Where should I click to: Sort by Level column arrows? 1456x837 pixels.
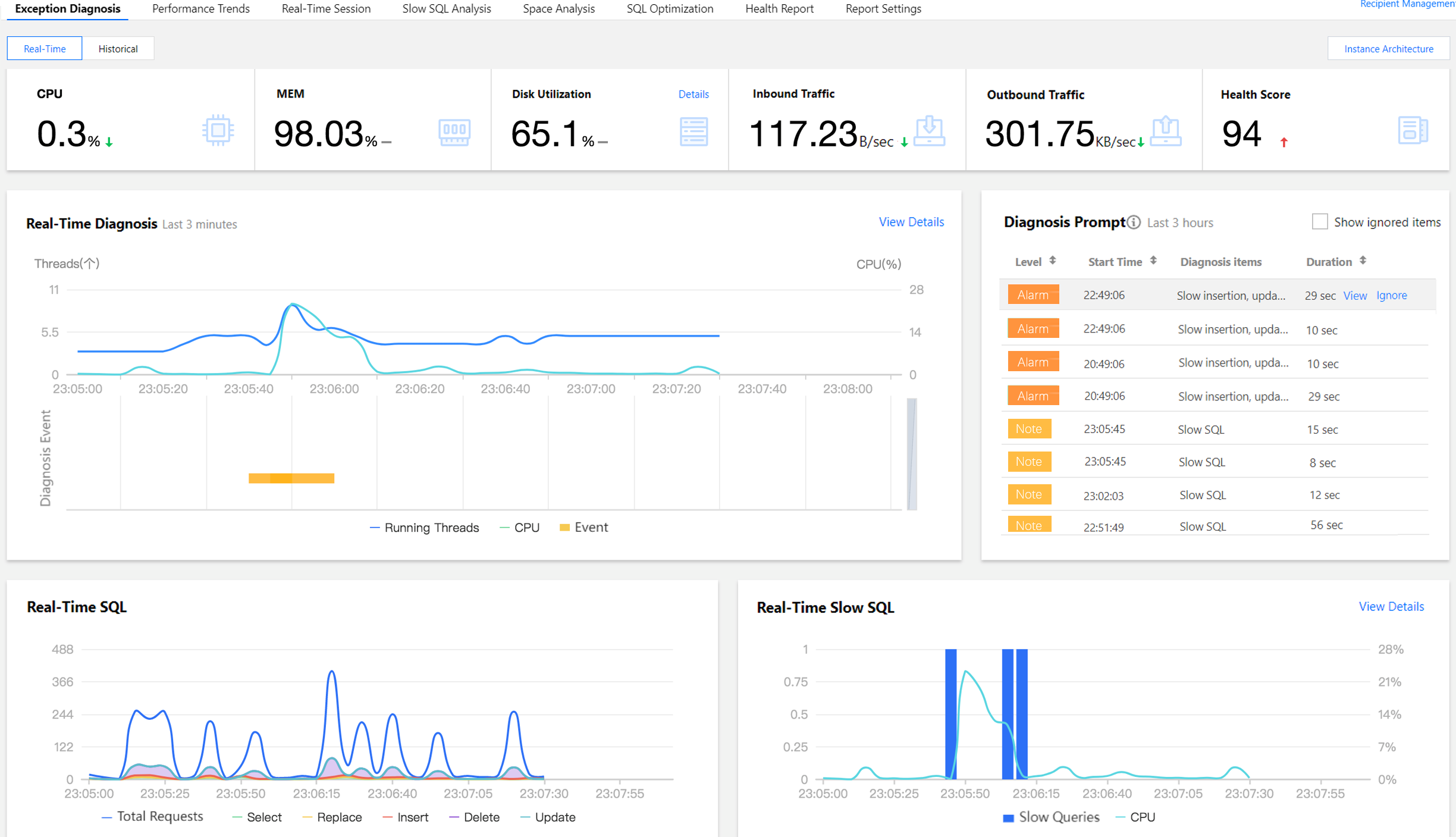(1053, 261)
